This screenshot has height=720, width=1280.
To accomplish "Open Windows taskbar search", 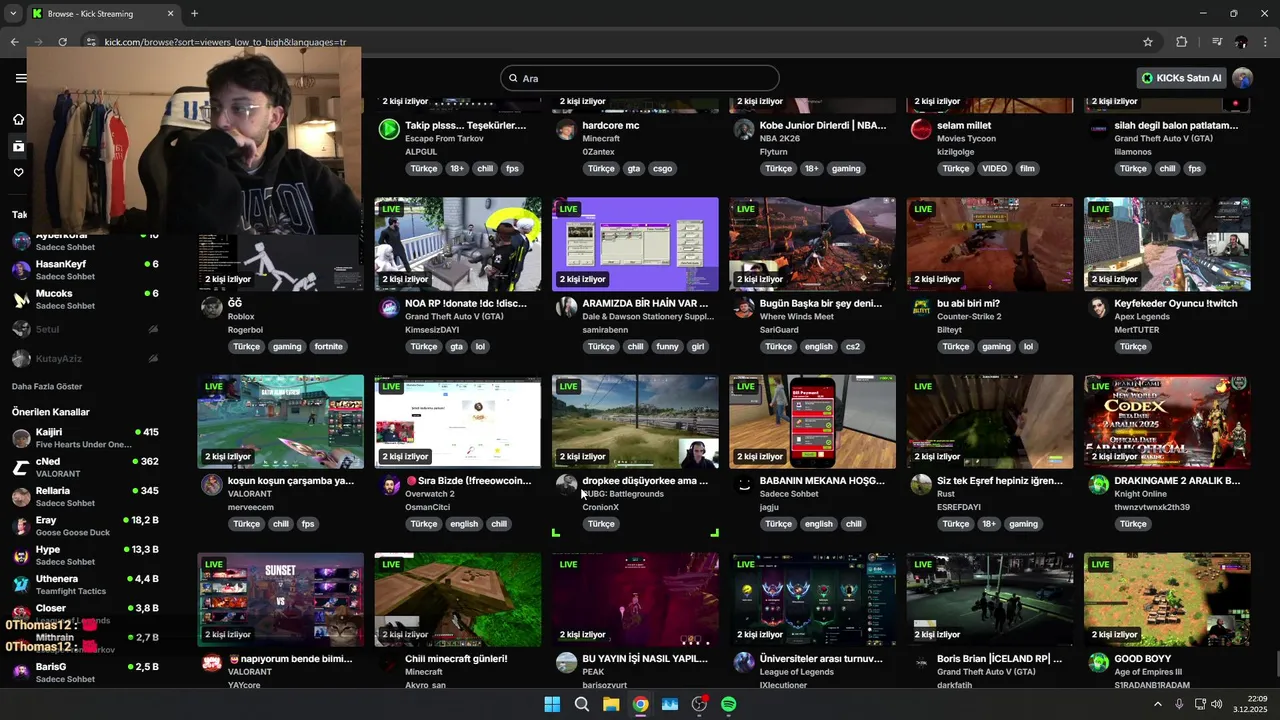I will [x=581, y=704].
